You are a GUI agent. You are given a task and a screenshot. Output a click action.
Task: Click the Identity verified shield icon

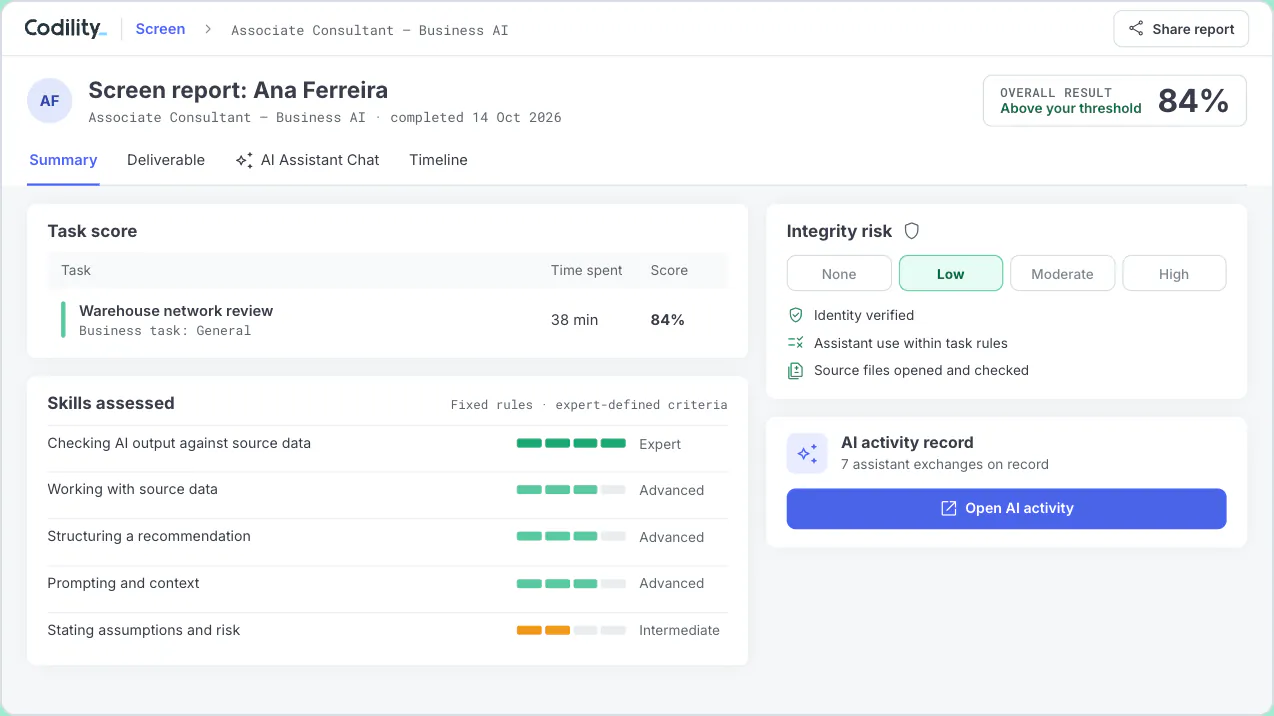point(796,315)
